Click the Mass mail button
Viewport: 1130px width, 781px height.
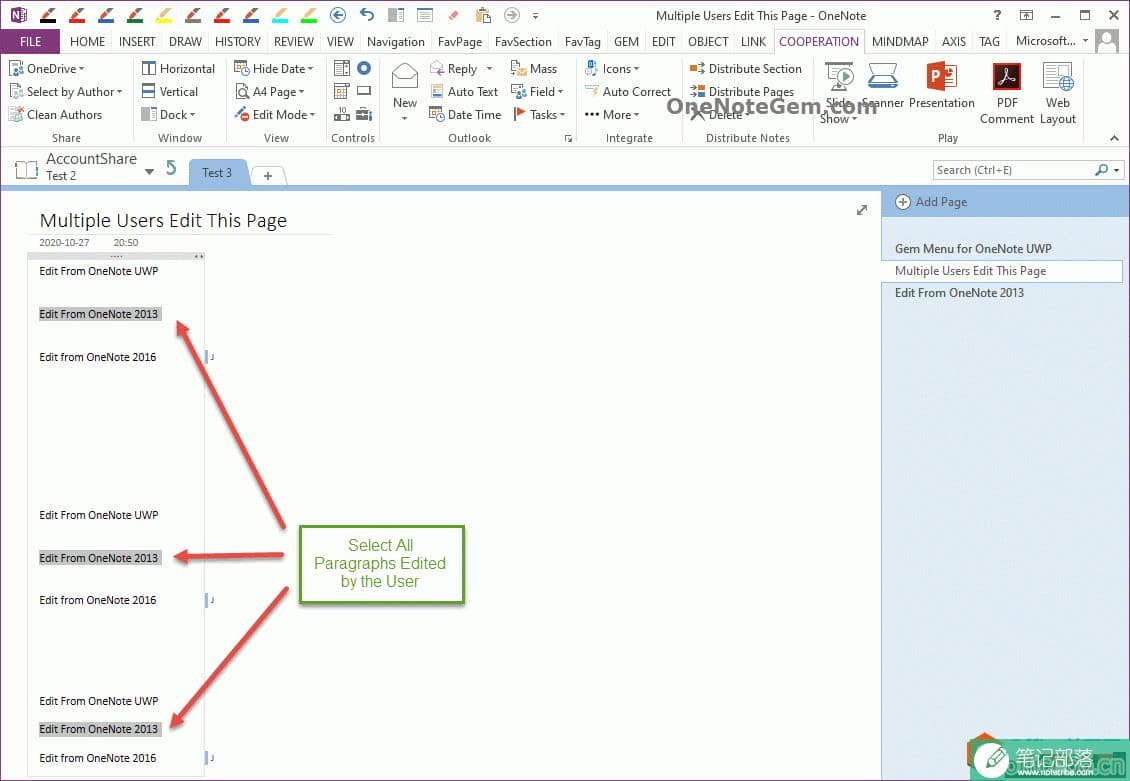point(534,68)
